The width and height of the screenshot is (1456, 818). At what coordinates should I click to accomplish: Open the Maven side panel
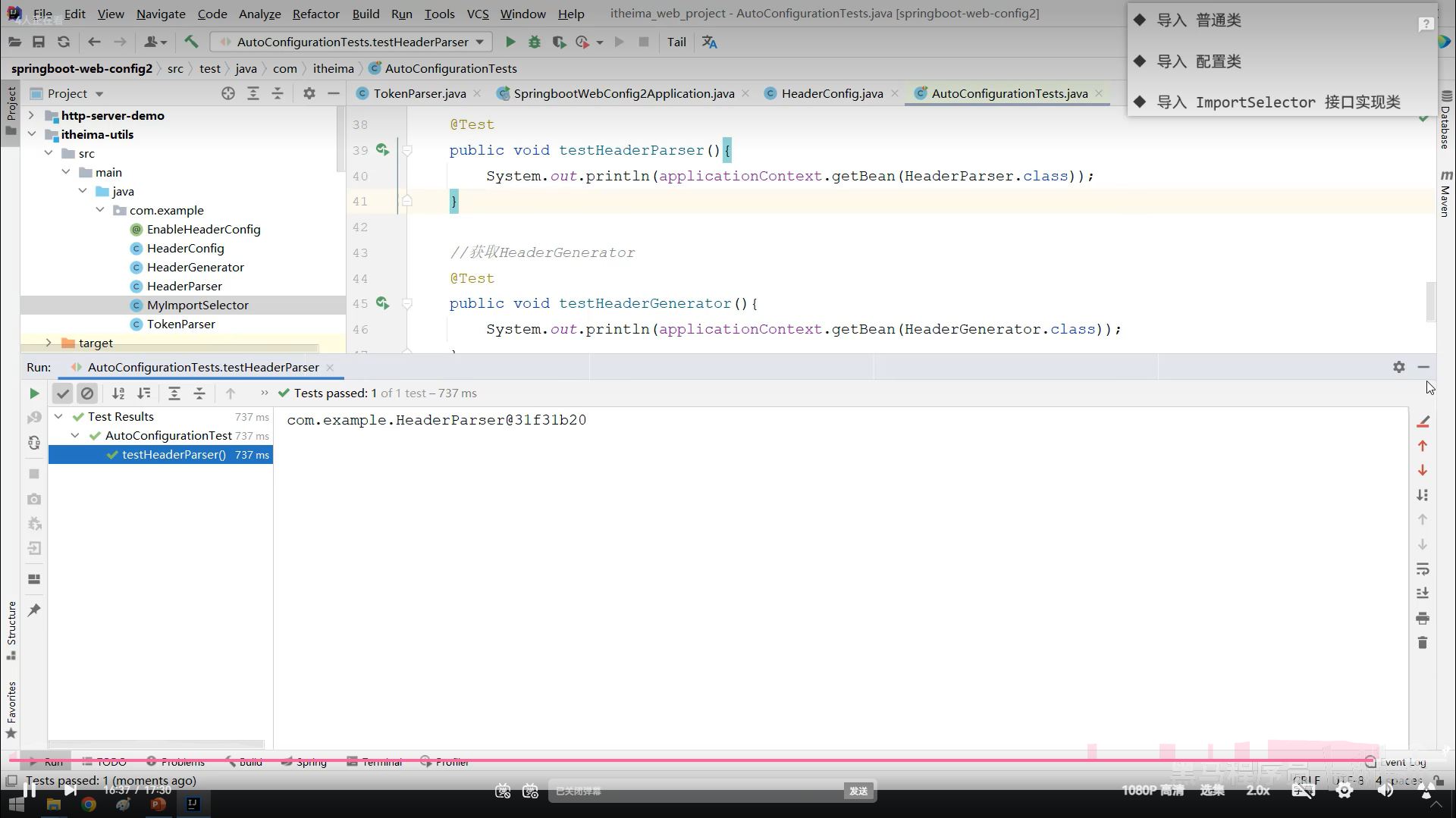(x=1445, y=194)
